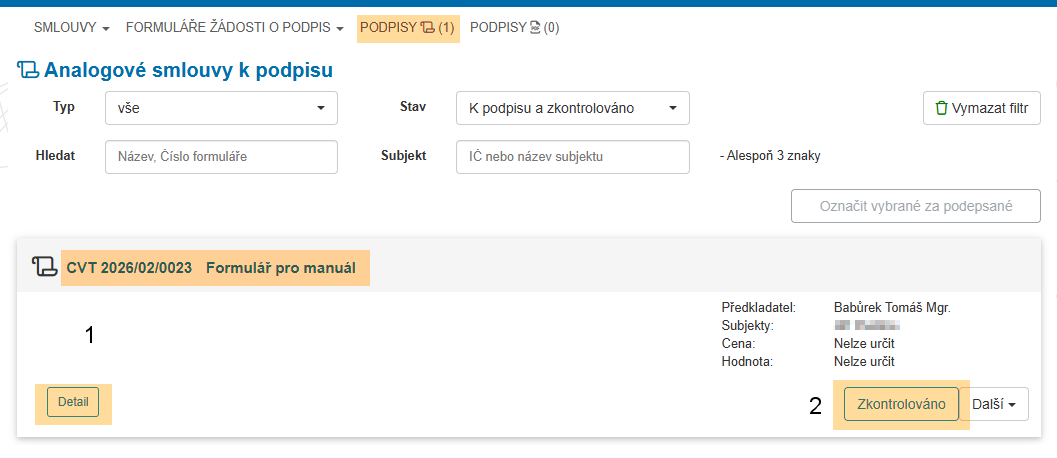Expand the Další dropdown button
This screenshot has width=1057, height=458.
click(x=999, y=404)
